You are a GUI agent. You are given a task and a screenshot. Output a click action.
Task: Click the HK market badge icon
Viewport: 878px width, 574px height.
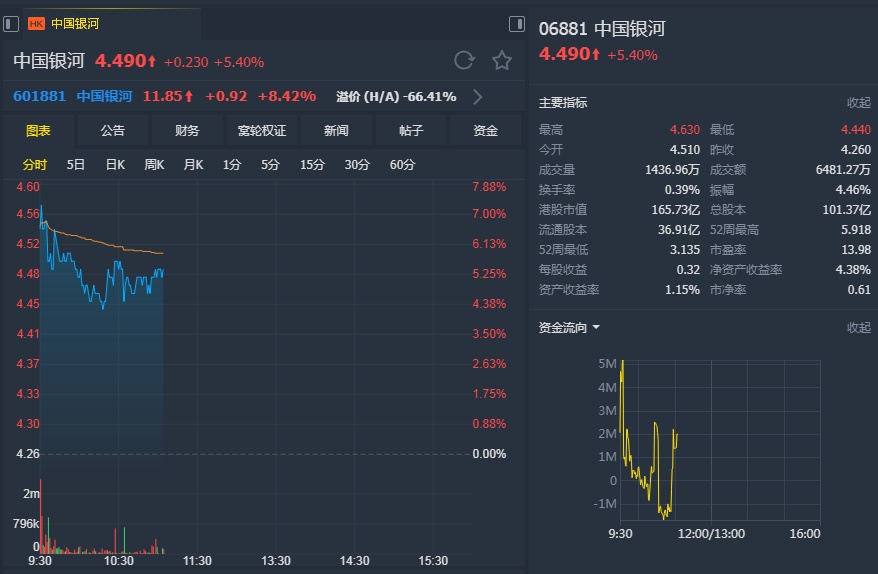[36, 23]
